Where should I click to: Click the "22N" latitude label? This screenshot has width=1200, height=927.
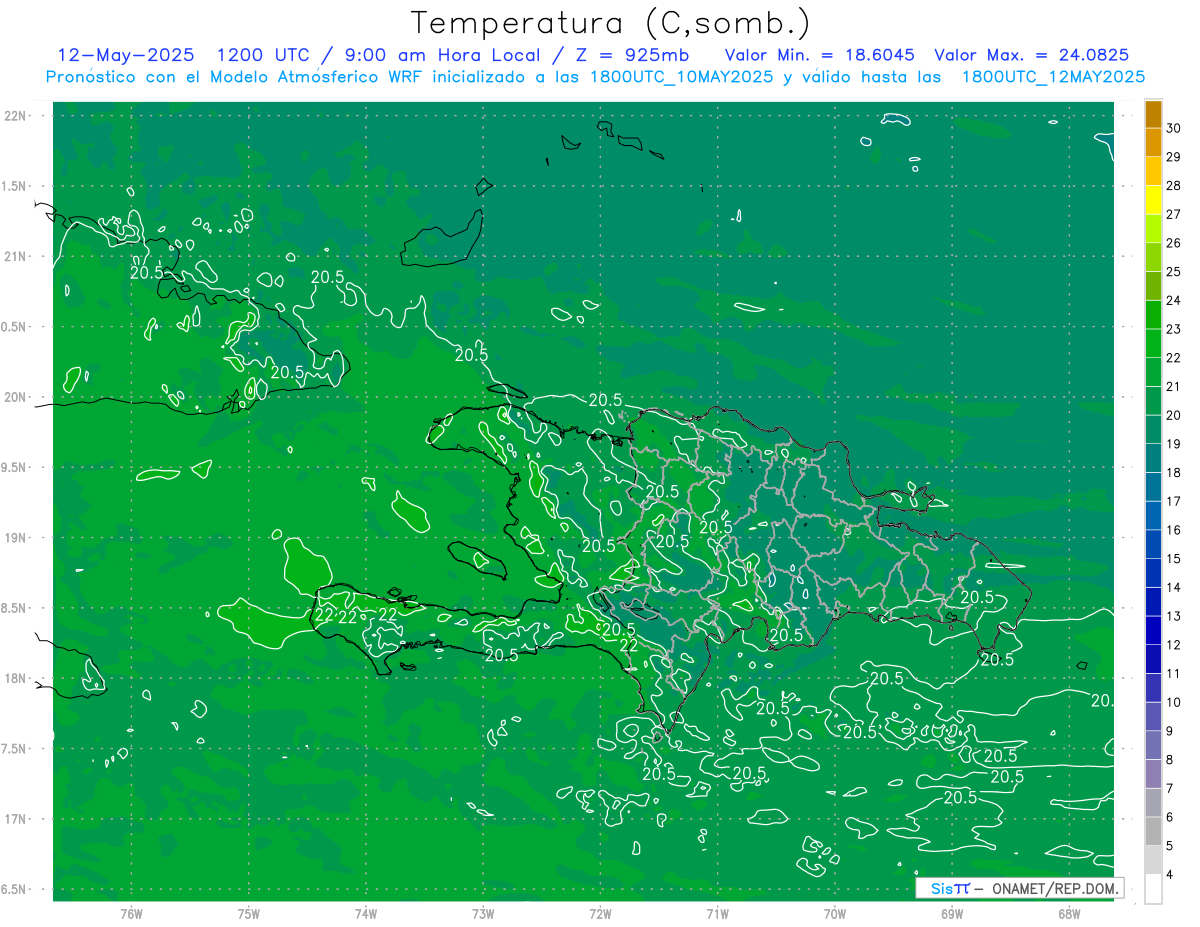coord(15,116)
